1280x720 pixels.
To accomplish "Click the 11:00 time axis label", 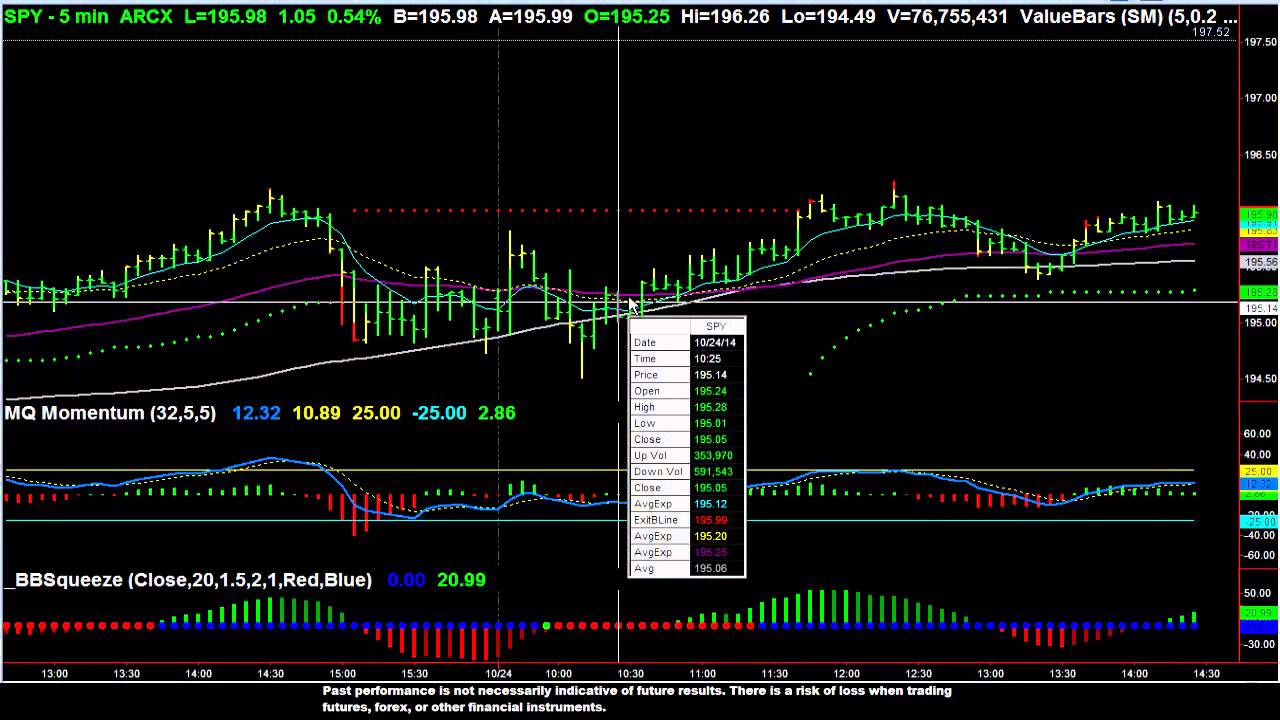I will (x=703, y=674).
